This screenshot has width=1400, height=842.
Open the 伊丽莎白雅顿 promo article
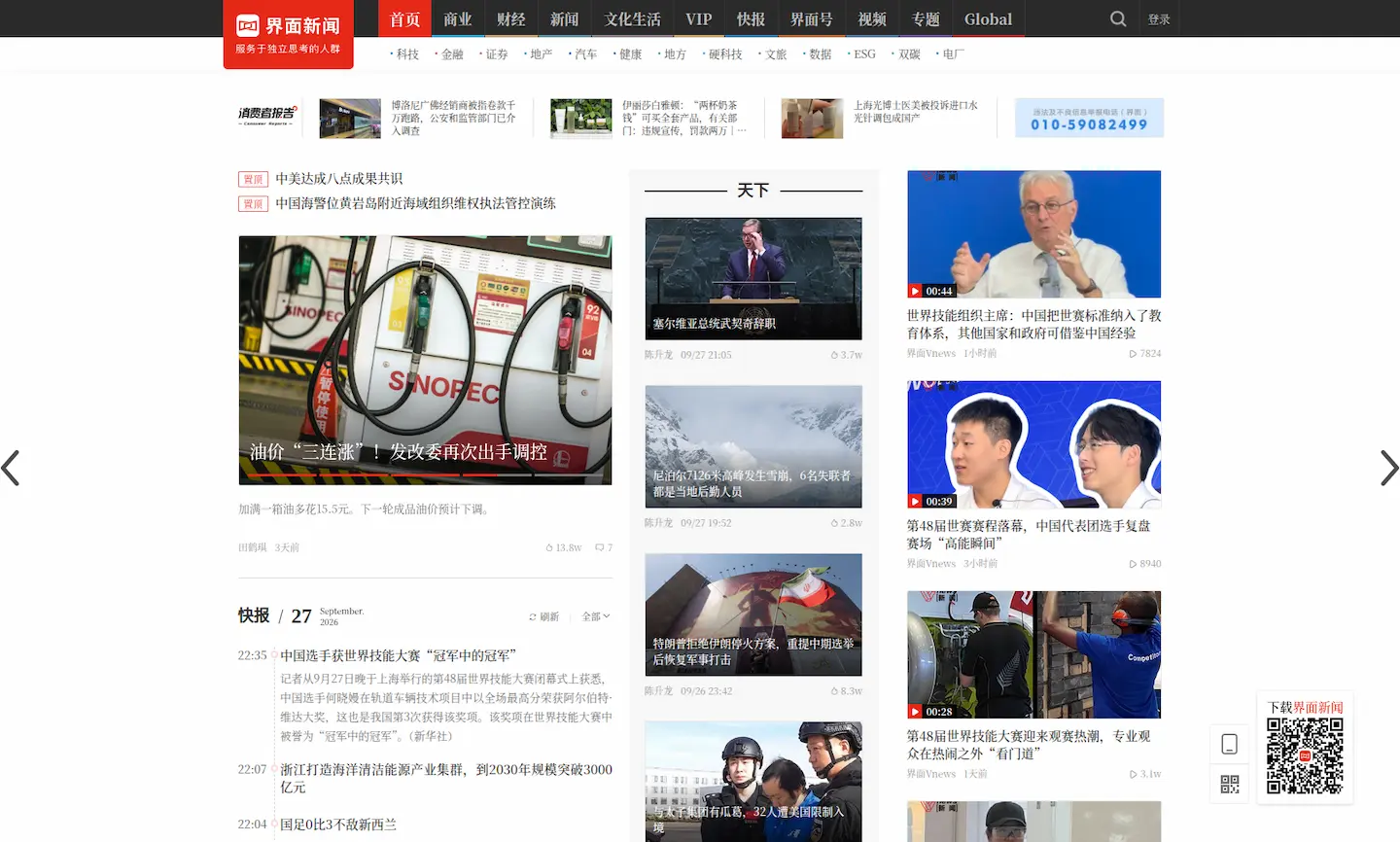[649, 118]
